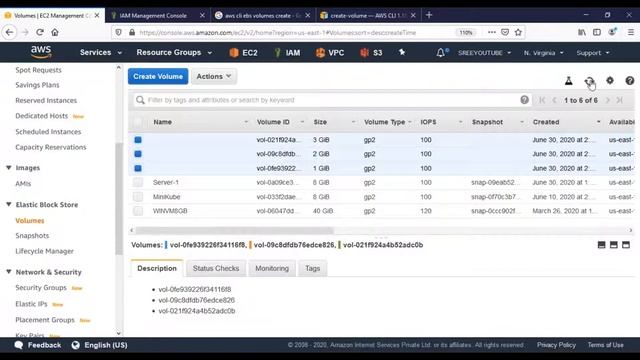The width and height of the screenshot is (640, 360).
Task: Collapse the Images sidebar section
Action: [x=9, y=167]
